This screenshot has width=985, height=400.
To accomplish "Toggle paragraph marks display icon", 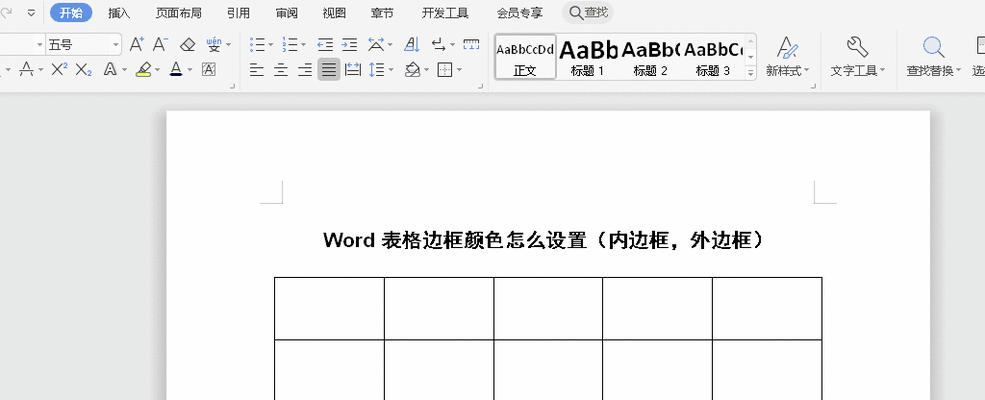I will [x=439, y=45].
